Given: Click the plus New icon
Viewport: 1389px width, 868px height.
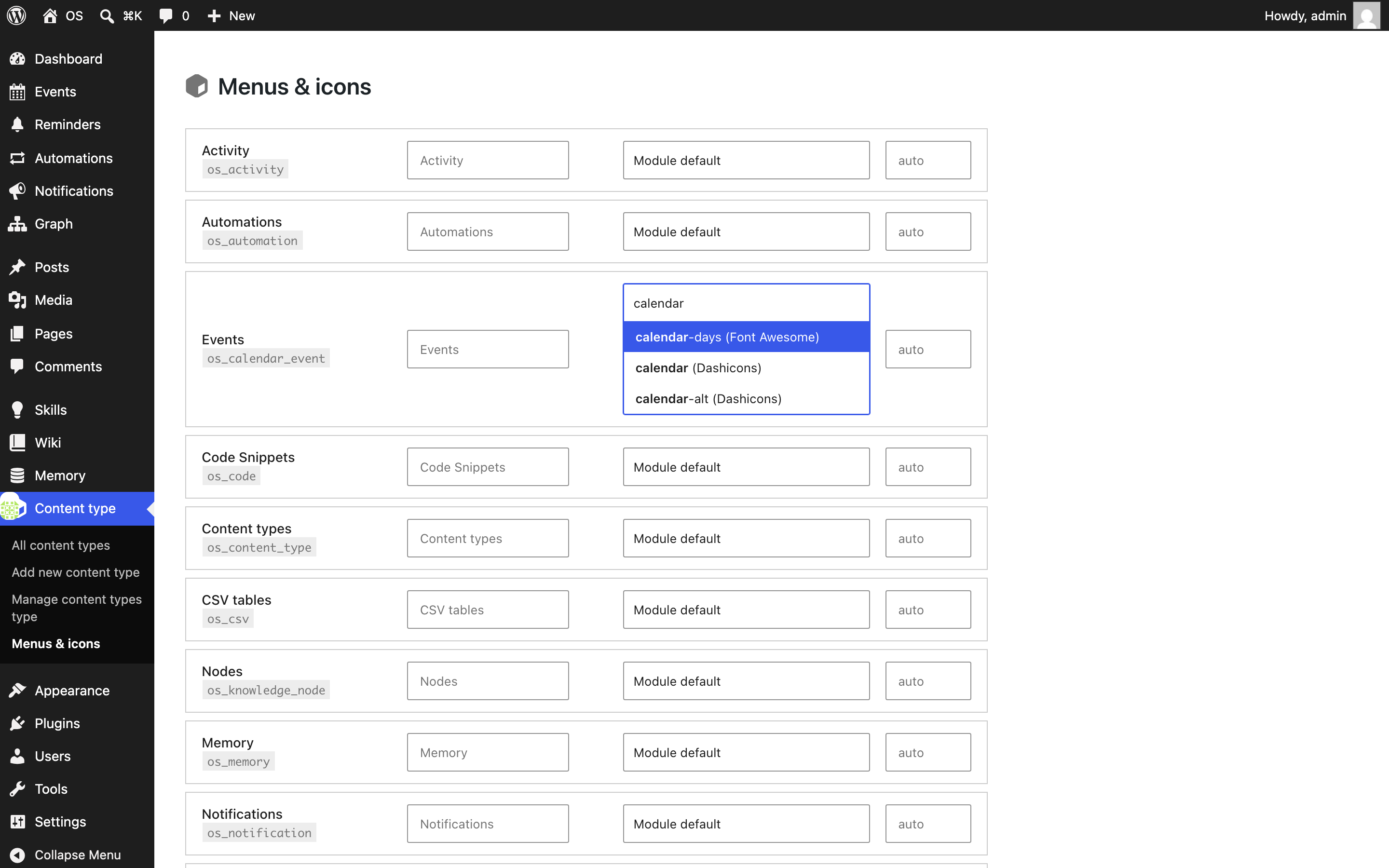Looking at the screenshot, I should tap(214, 15).
